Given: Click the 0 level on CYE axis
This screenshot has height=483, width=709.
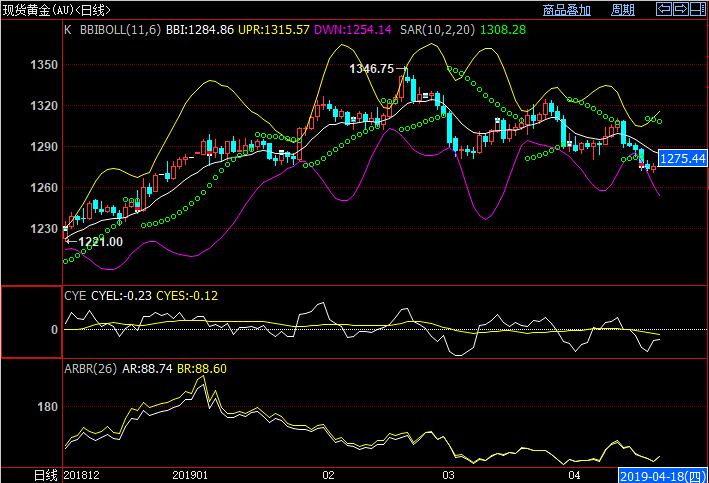Looking at the screenshot, I should pos(55,330).
